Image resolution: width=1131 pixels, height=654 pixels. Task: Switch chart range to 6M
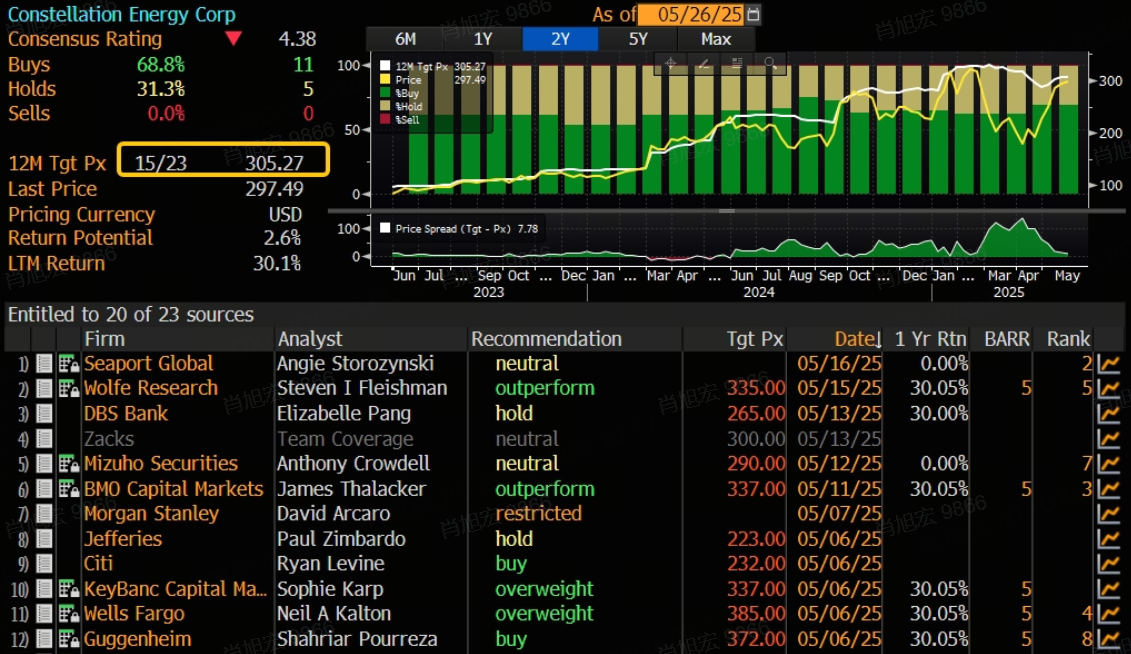point(405,39)
